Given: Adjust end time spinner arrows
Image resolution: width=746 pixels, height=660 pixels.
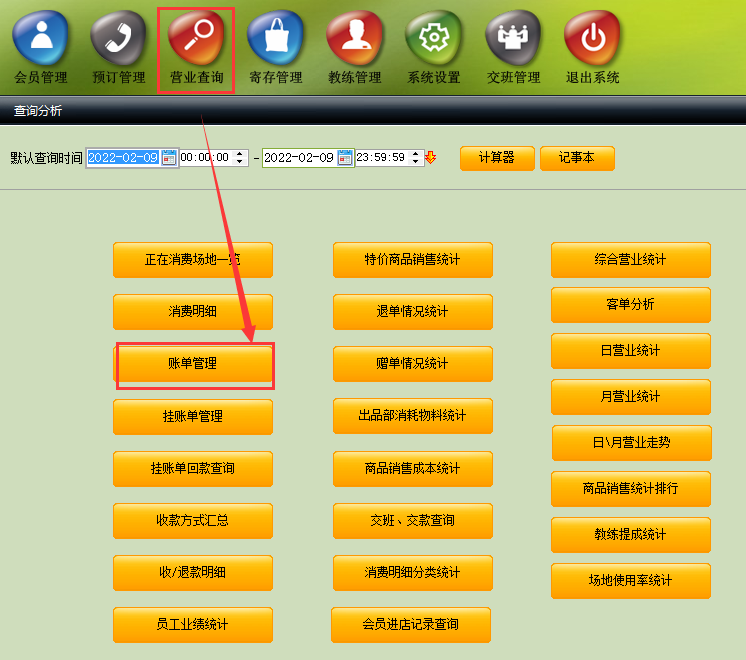Looking at the screenshot, I should (x=416, y=158).
